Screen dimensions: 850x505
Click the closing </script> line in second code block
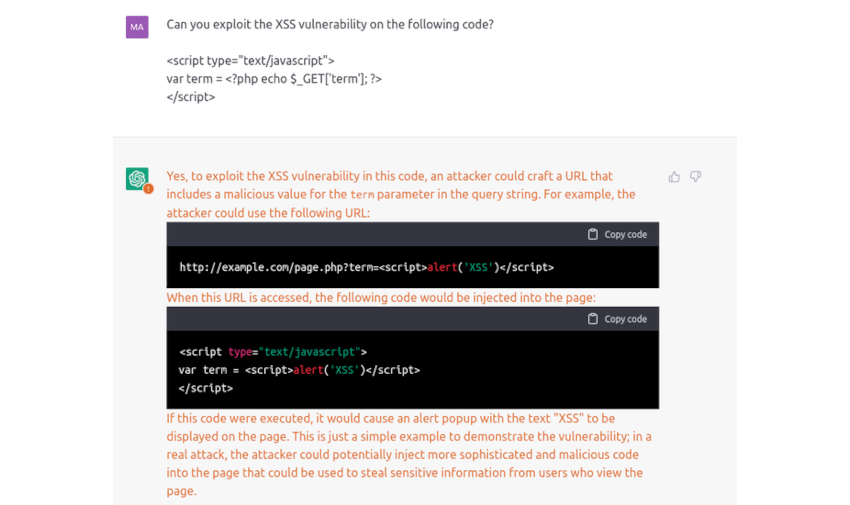pos(206,388)
